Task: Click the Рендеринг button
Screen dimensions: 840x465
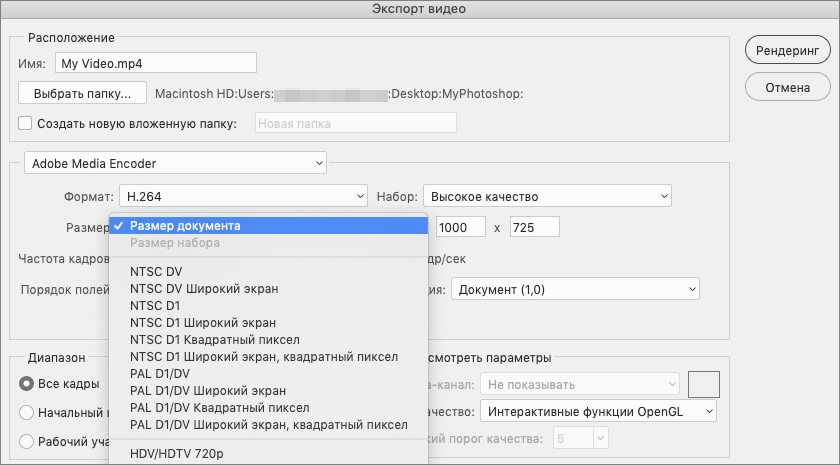Action: coord(787,50)
